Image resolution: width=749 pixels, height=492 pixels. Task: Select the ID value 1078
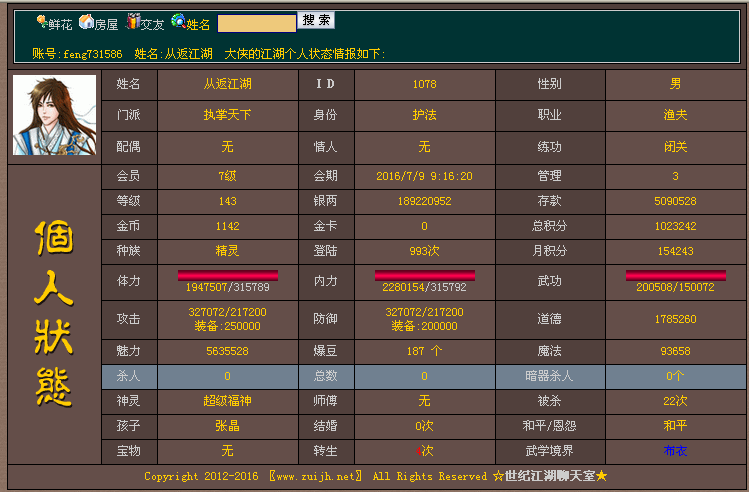(x=425, y=84)
